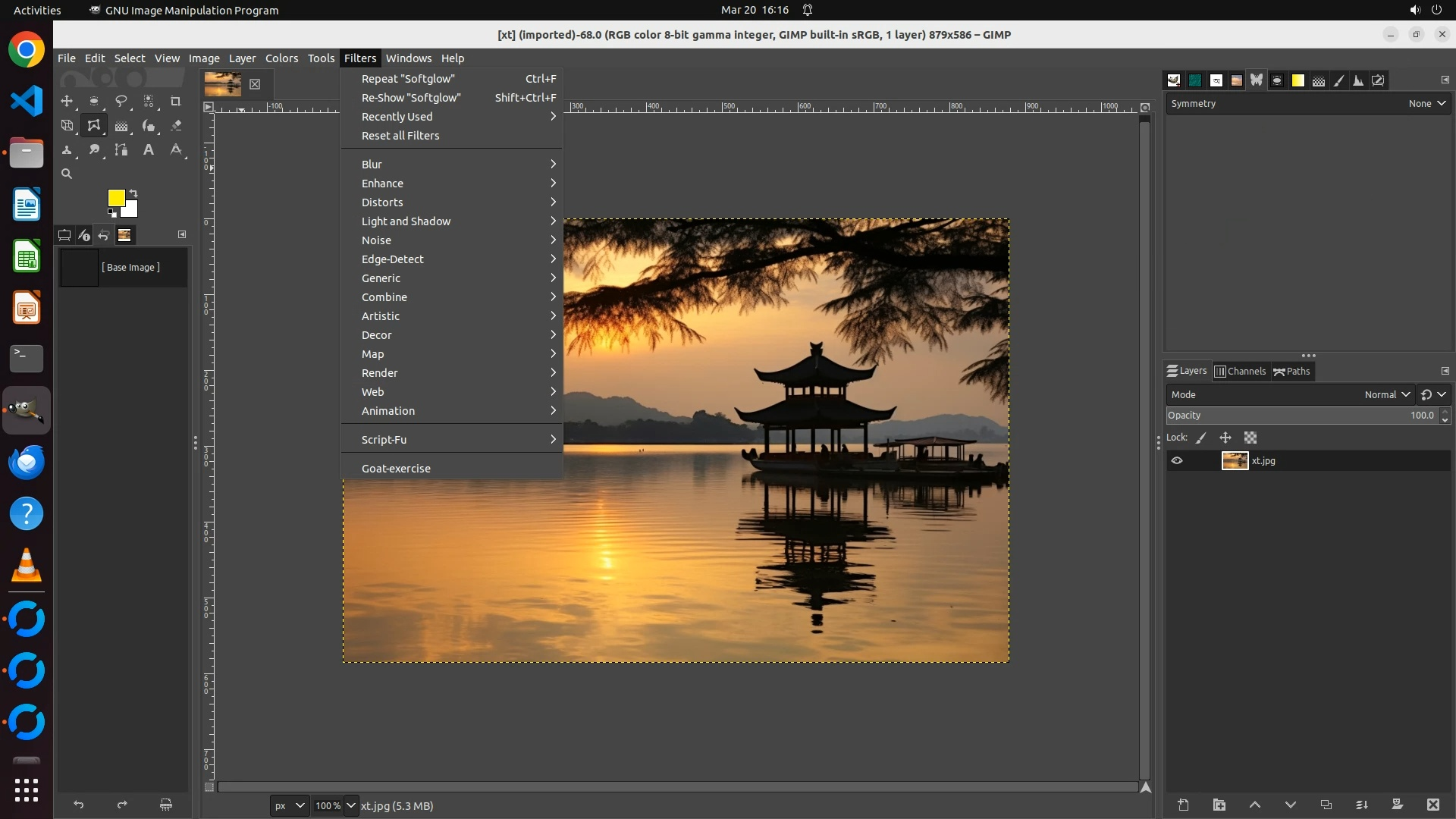Choose the Eraser tool
The image size is (1456, 819).
point(176,126)
